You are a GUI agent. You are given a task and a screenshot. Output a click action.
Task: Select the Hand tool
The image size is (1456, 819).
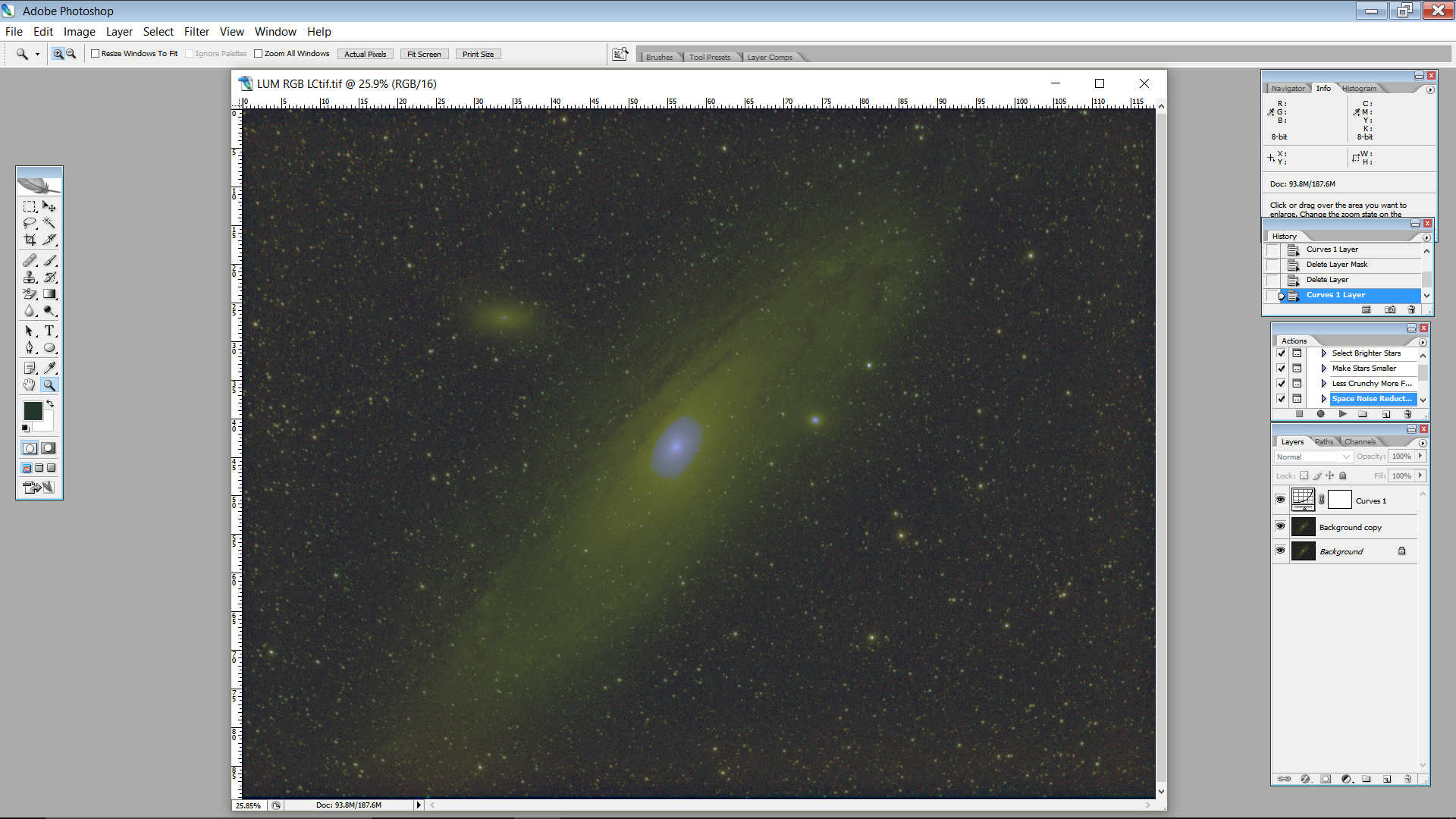point(30,385)
